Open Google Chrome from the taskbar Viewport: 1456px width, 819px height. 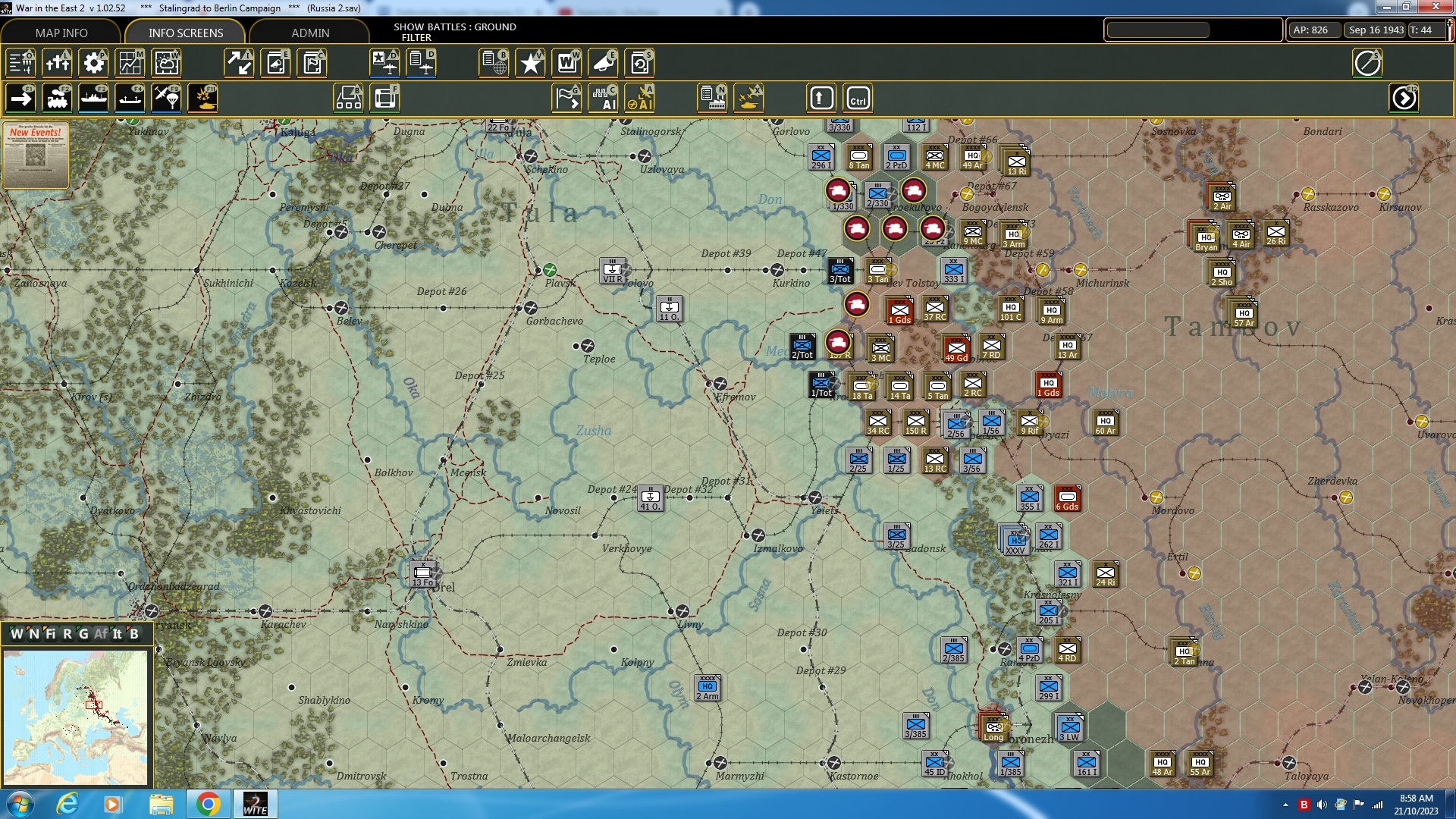coord(209,803)
